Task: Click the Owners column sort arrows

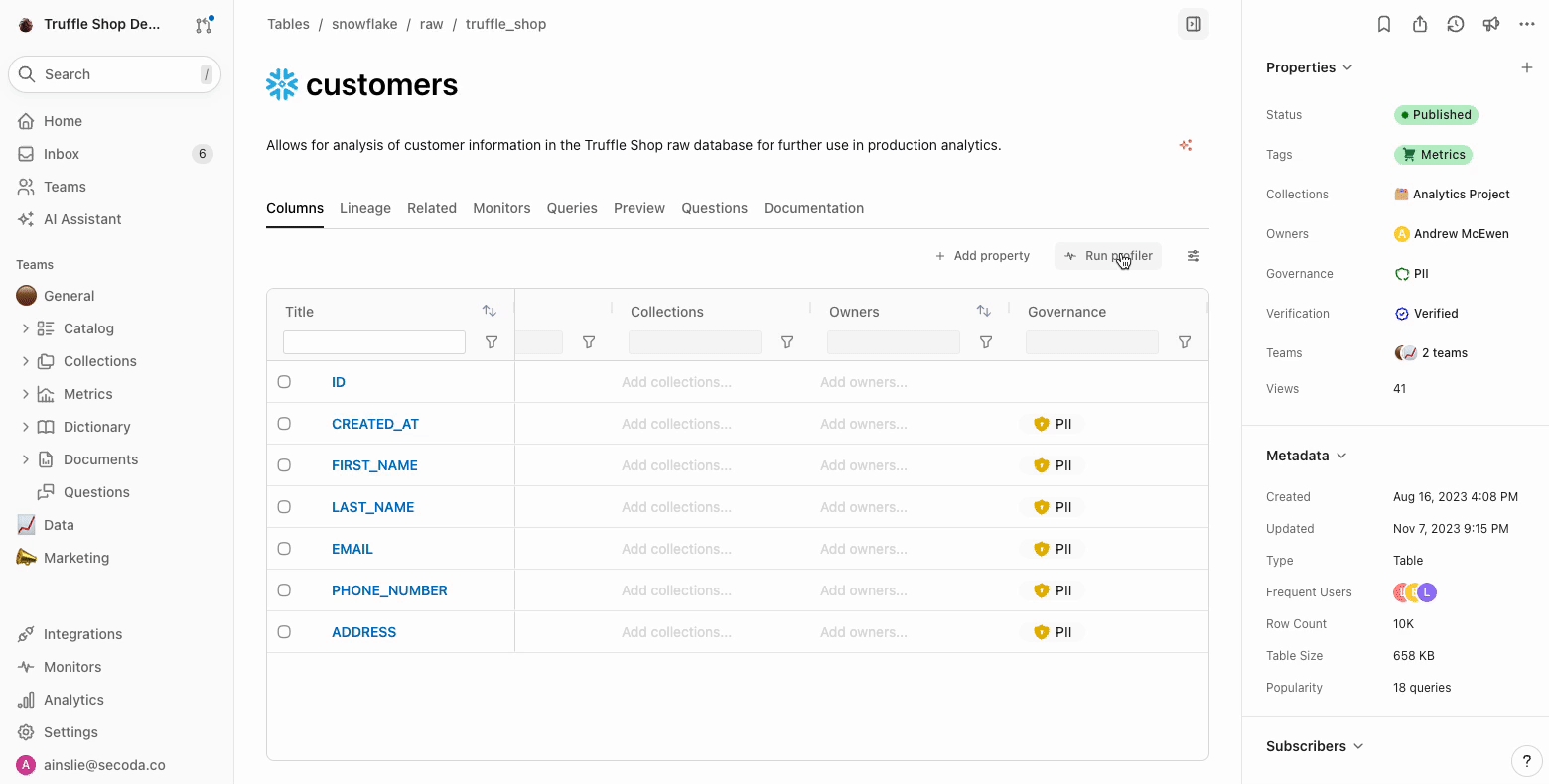Action: tap(984, 311)
